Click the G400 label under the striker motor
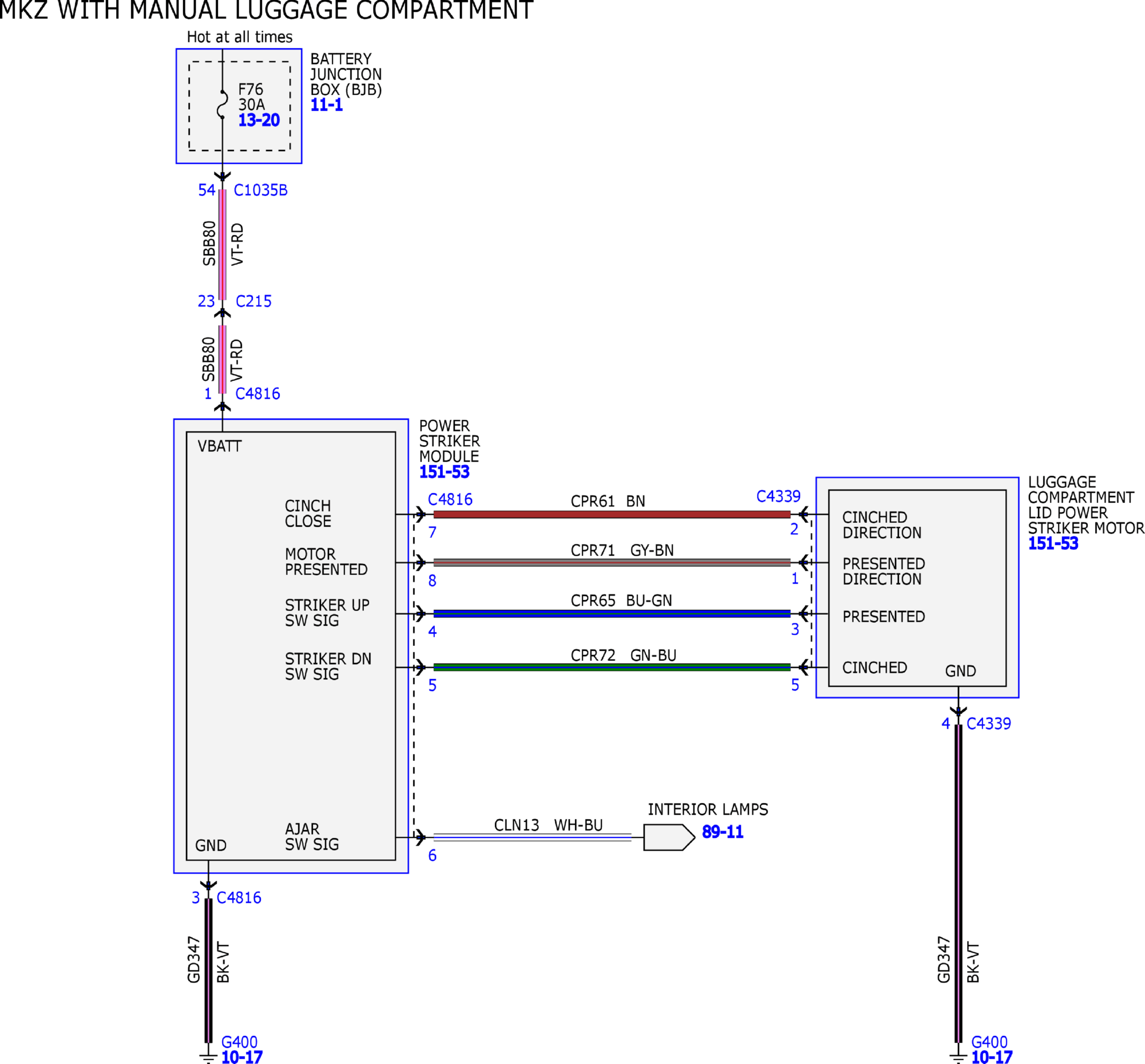 coord(989,1042)
